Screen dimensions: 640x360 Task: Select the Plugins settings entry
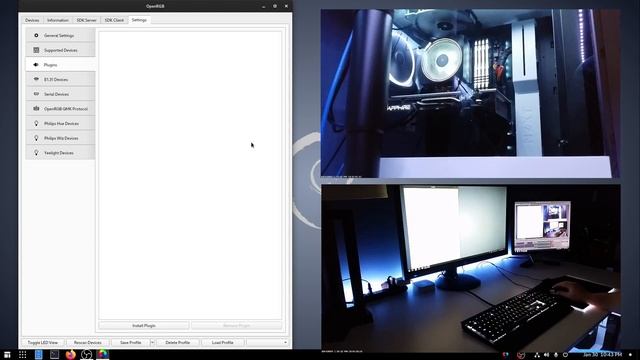(60, 65)
